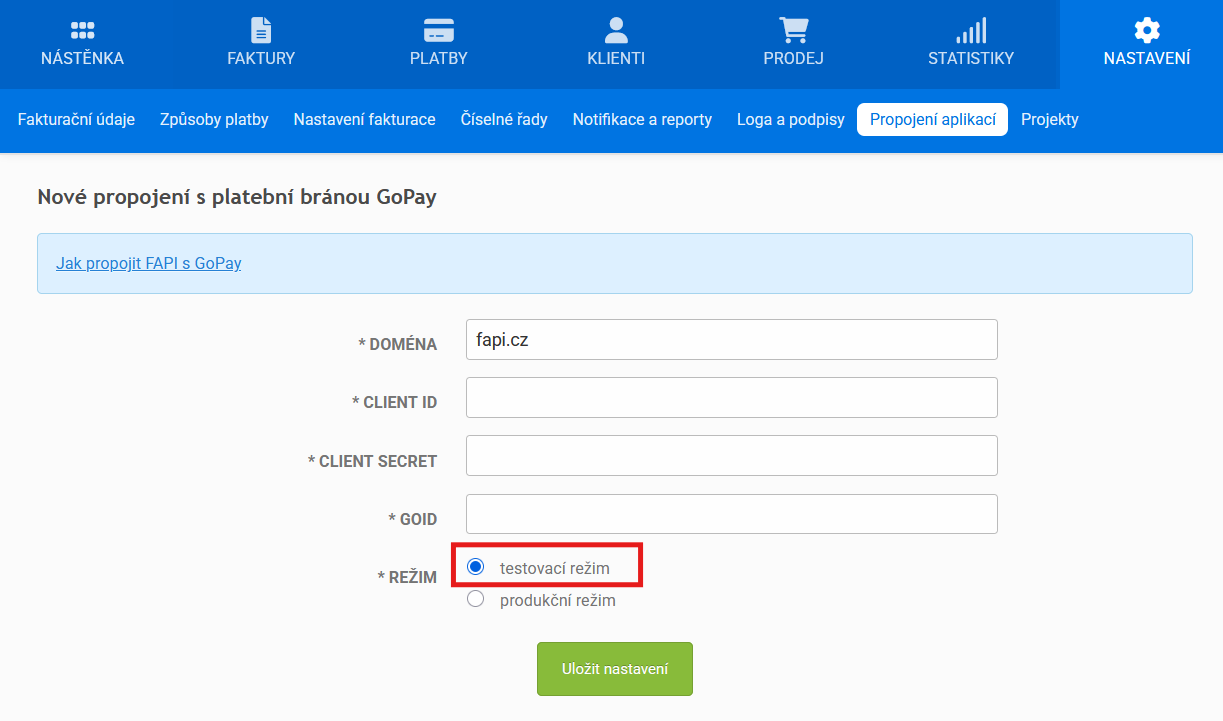Click the testovací režim label text

click(555, 568)
